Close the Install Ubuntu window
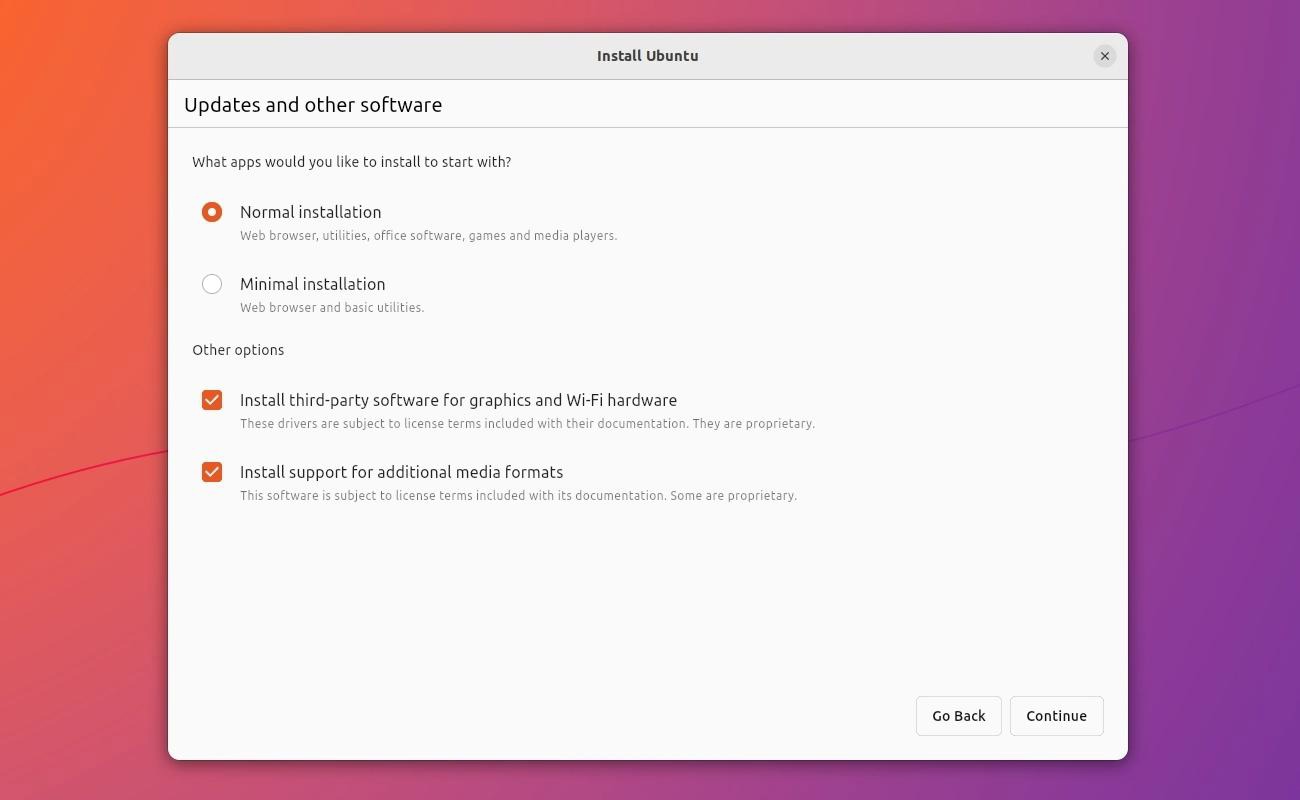The height and width of the screenshot is (800, 1300). (1104, 56)
